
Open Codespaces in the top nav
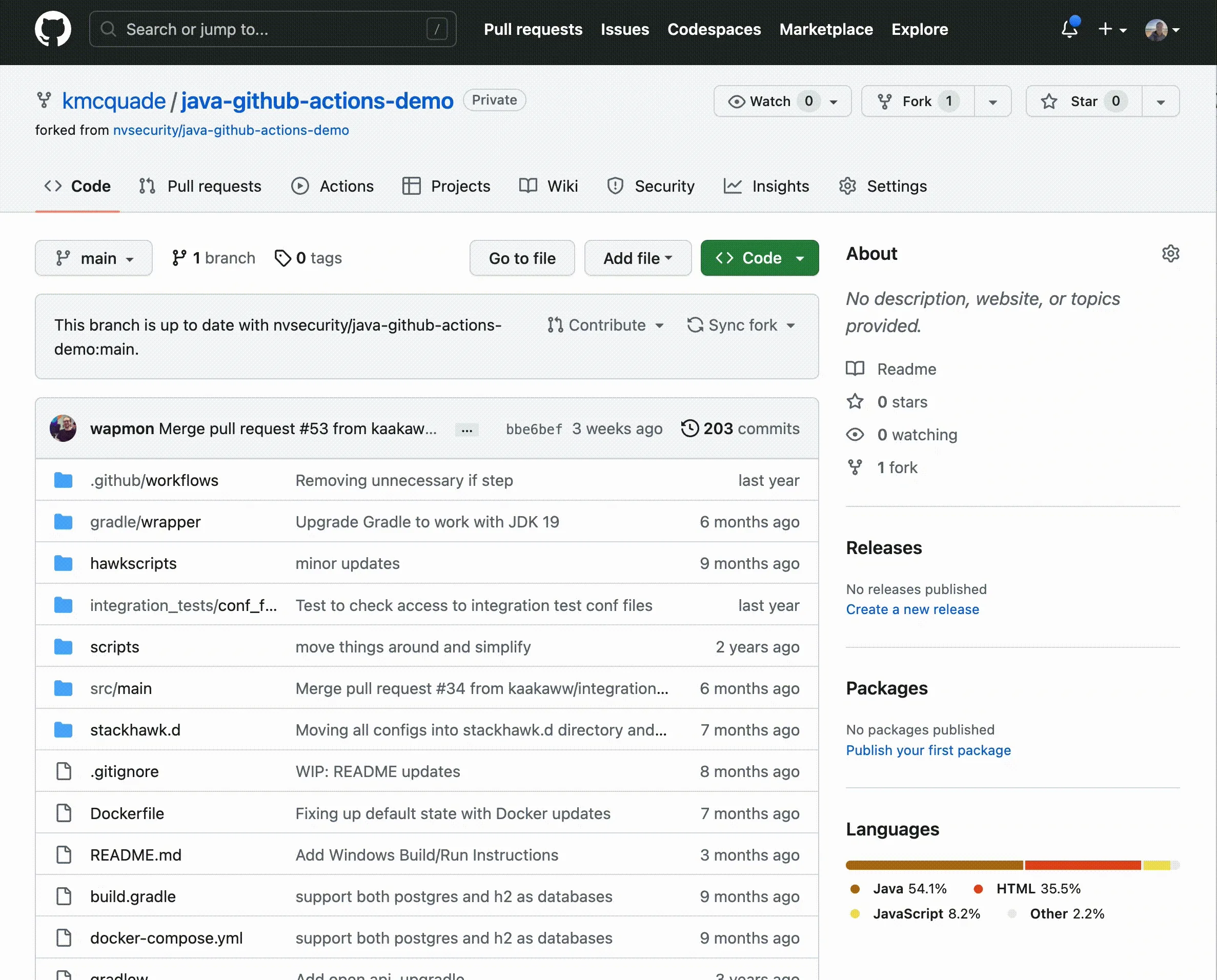point(714,29)
